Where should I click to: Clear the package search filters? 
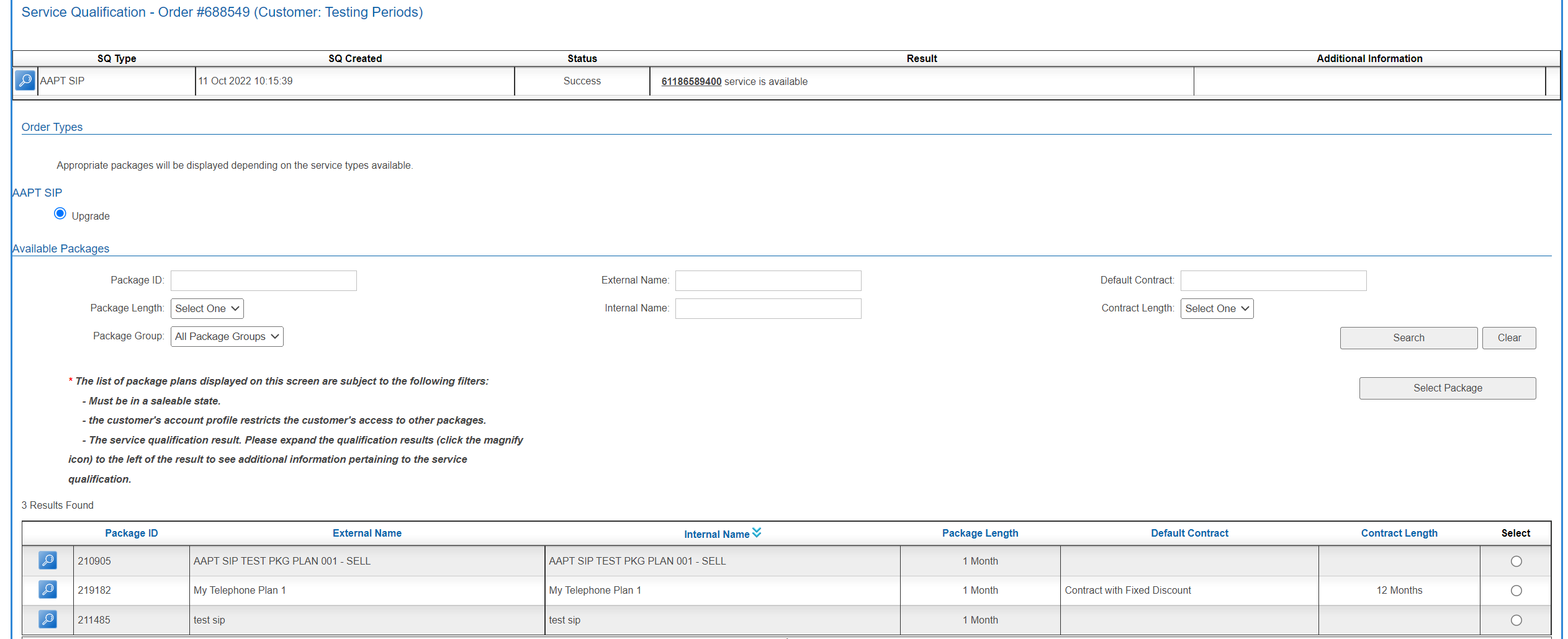(1508, 338)
